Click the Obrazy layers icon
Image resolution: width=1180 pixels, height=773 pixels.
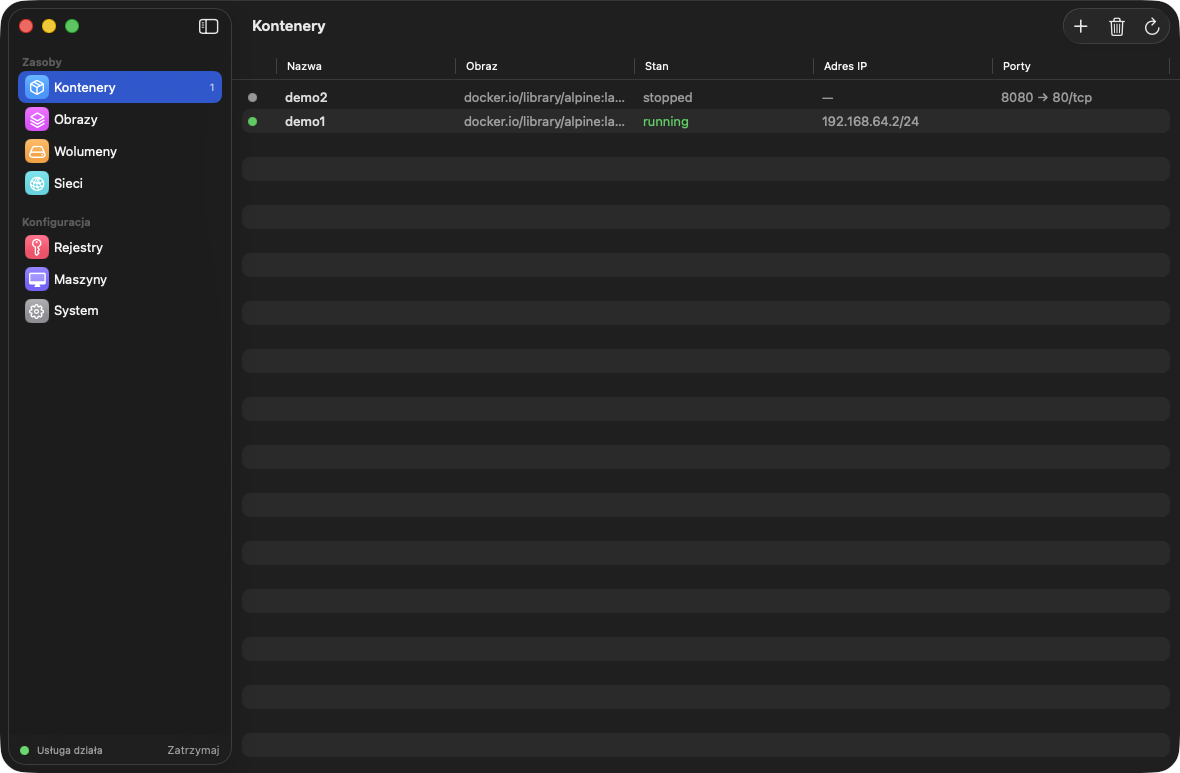click(37, 119)
